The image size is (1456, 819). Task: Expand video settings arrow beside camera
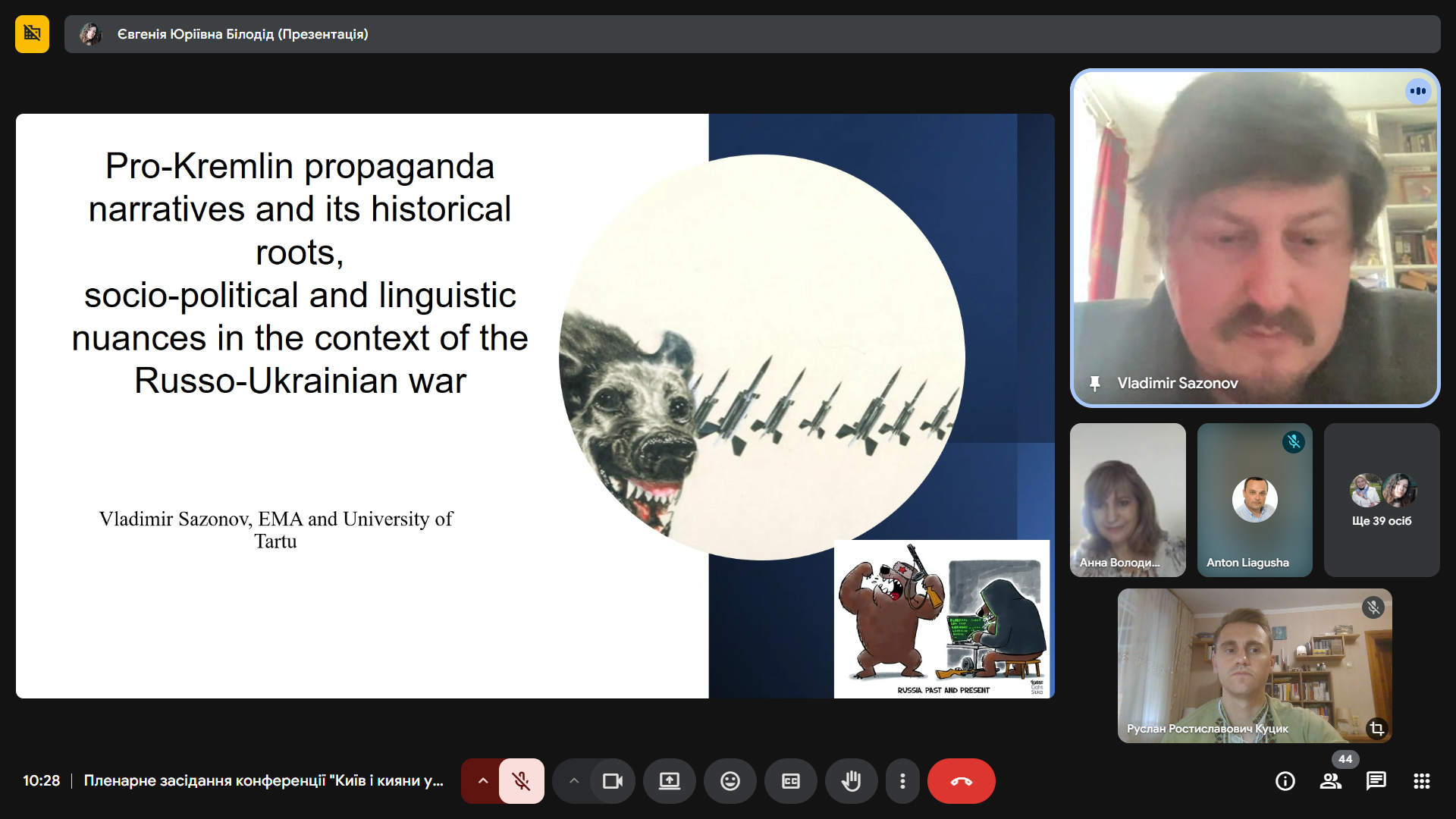(573, 781)
